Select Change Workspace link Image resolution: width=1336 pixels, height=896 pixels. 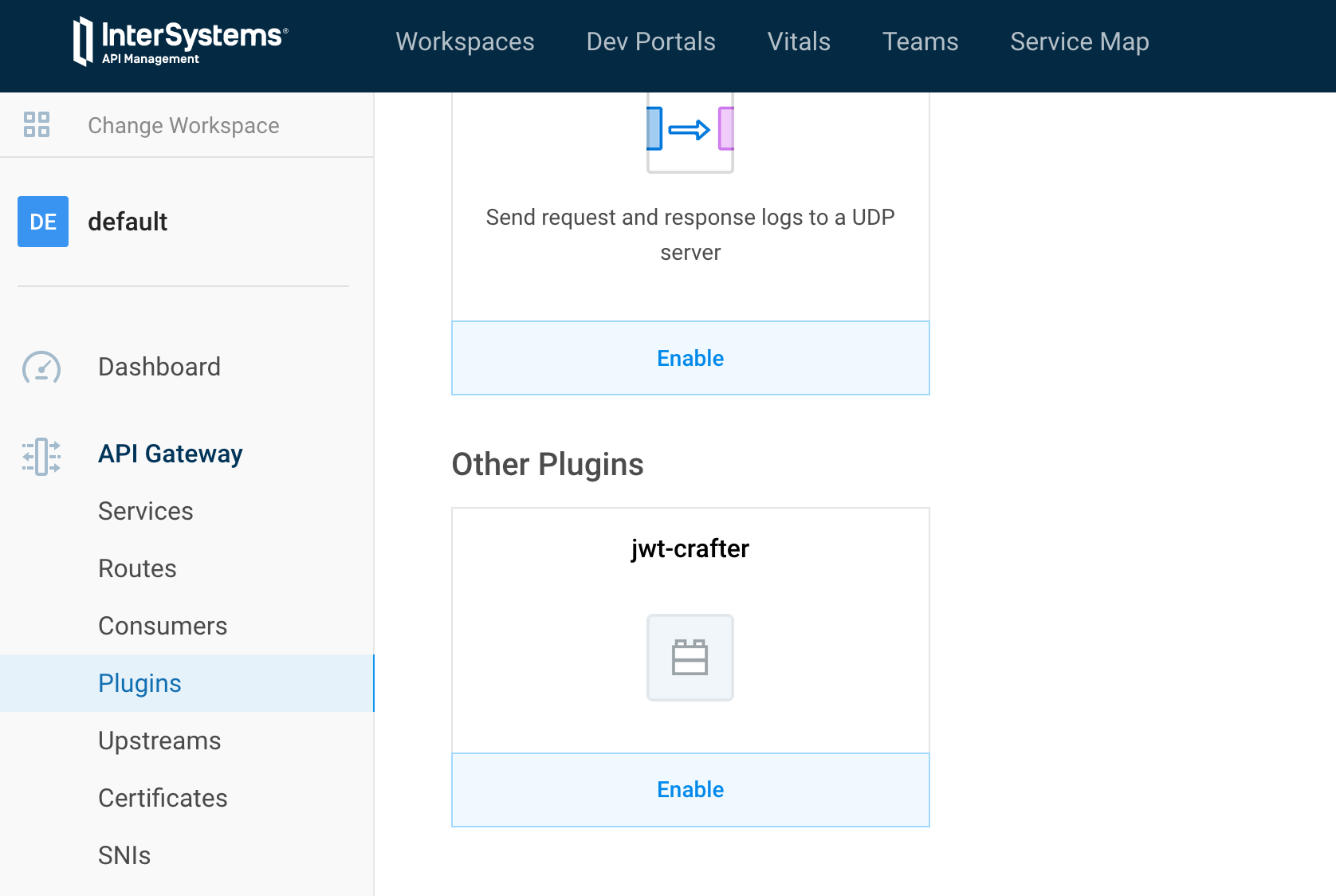tap(183, 125)
